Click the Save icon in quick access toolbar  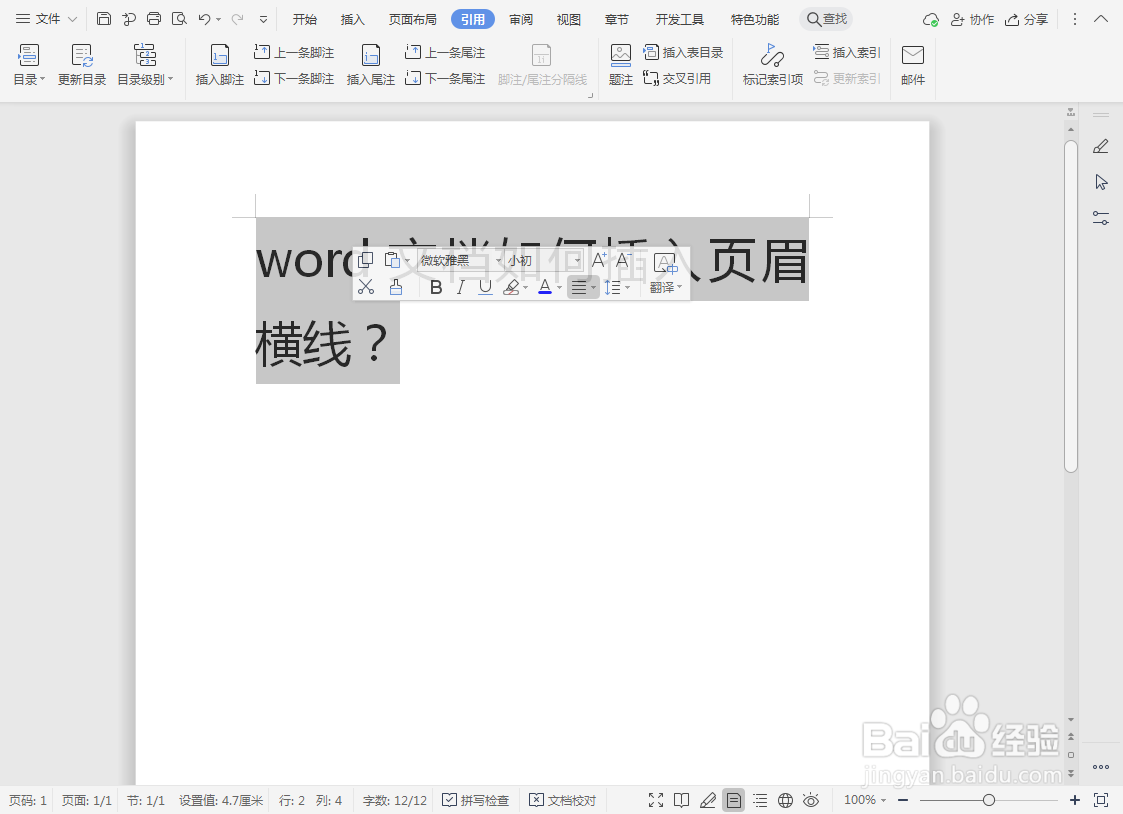click(x=104, y=19)
